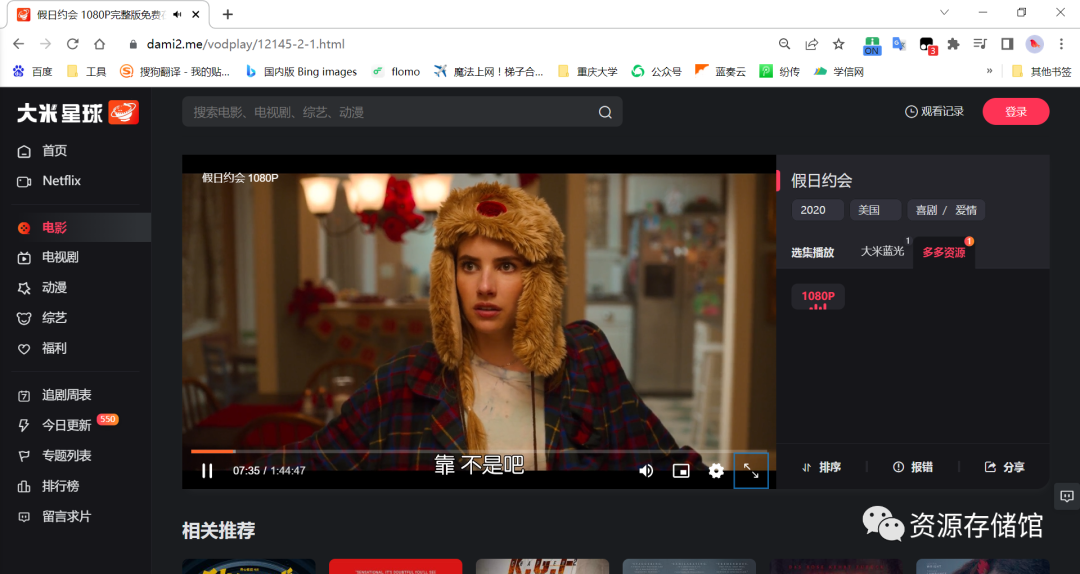Bookmark this page with the star icon
The width and height of the screenshot is (1080, 574).
(x=838, y=44)
